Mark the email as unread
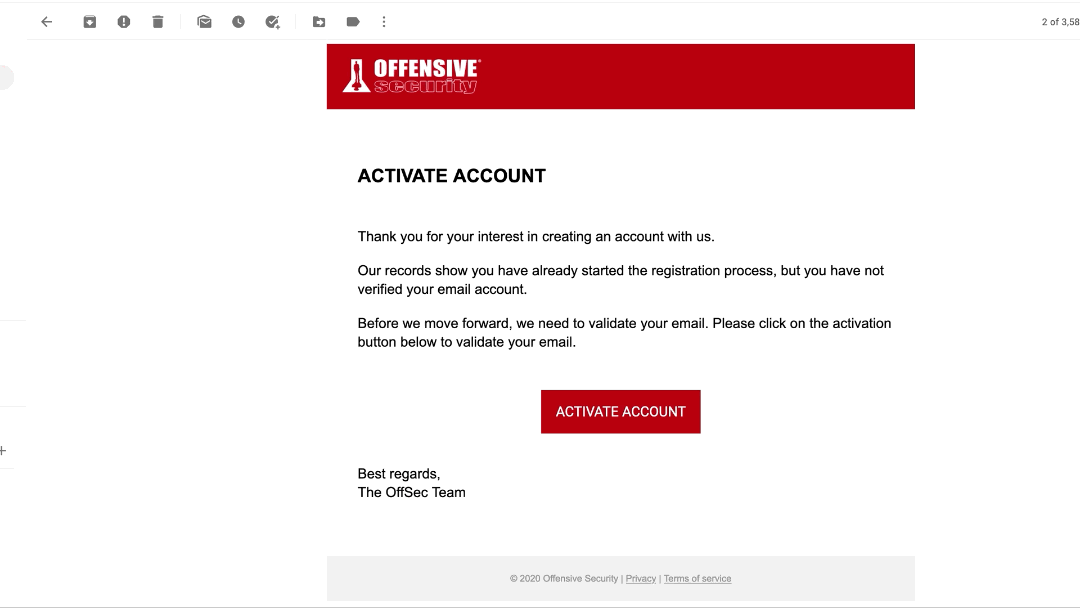This screenshot has height=608, width=1080. pos(204,22)
